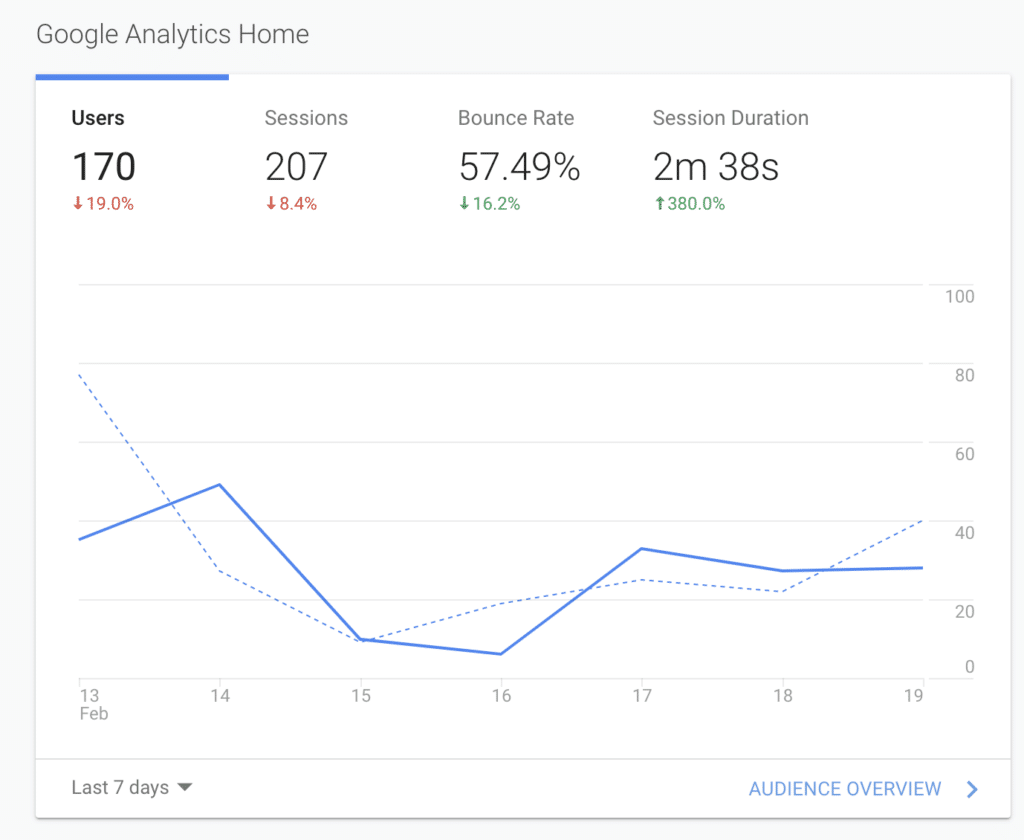Click the 19 date axis label
The image size is (1024, 840).
(914, 696)
